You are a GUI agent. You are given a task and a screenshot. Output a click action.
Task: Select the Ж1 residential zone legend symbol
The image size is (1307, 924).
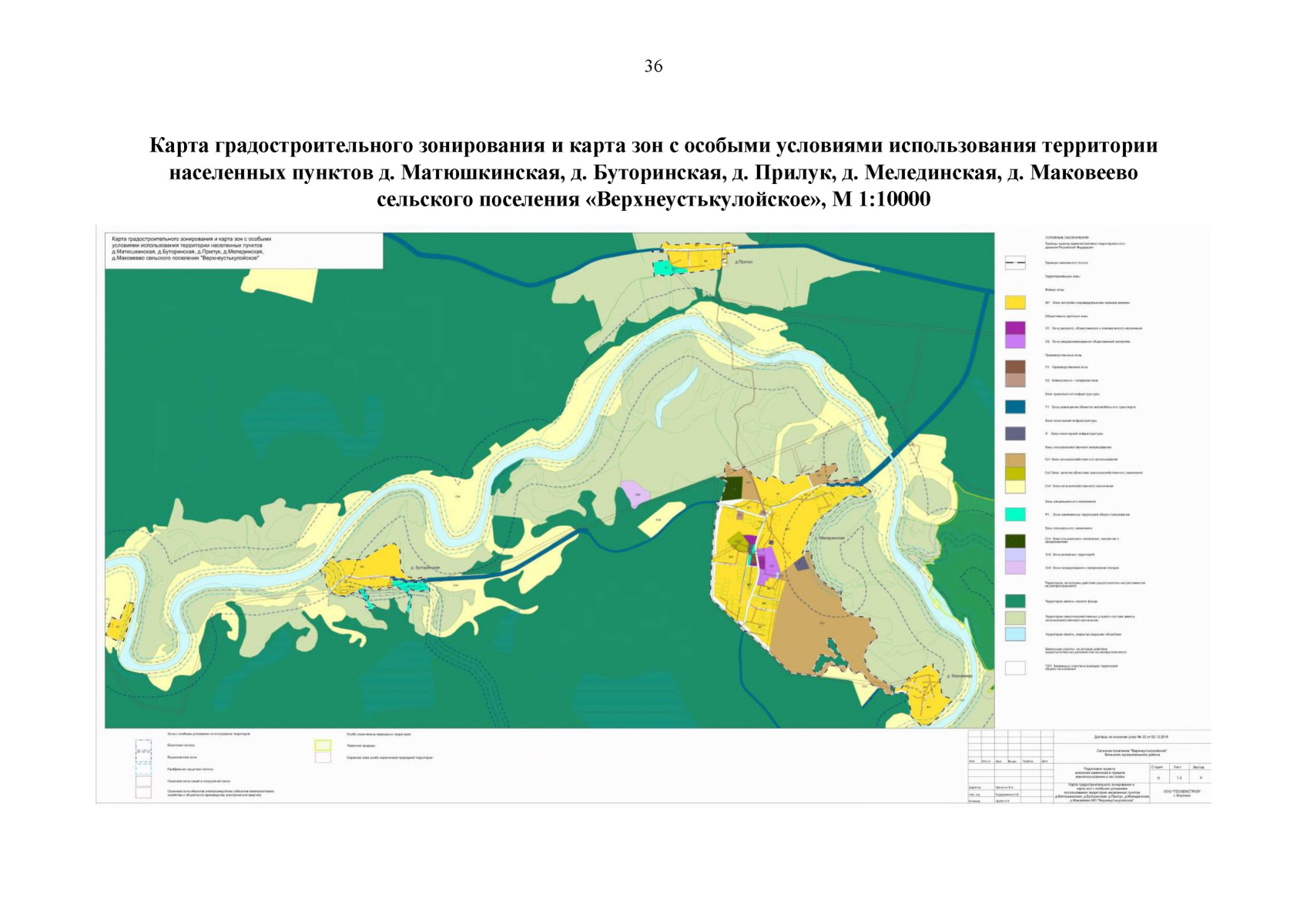pos(1015,301)
